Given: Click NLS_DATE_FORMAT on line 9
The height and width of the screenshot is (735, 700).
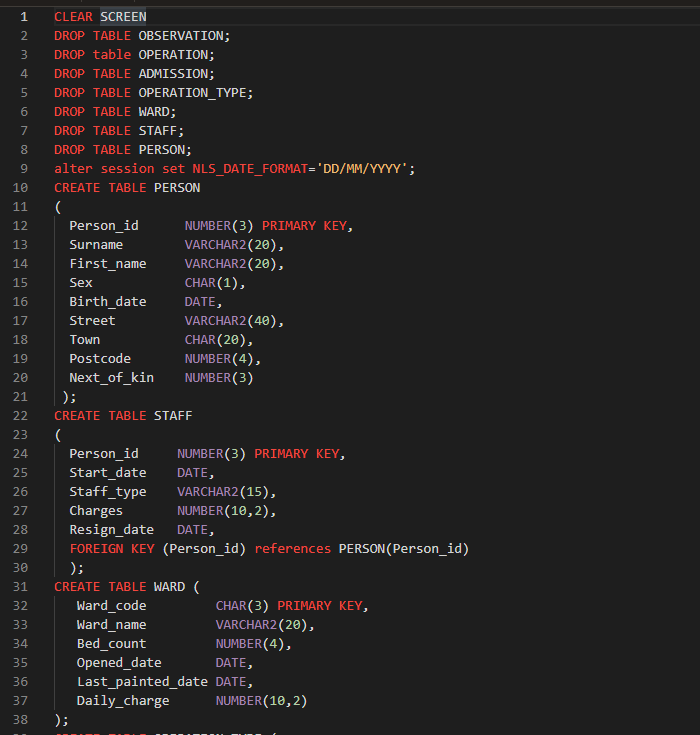Looking at the screenshot, I should coord(250,169).
